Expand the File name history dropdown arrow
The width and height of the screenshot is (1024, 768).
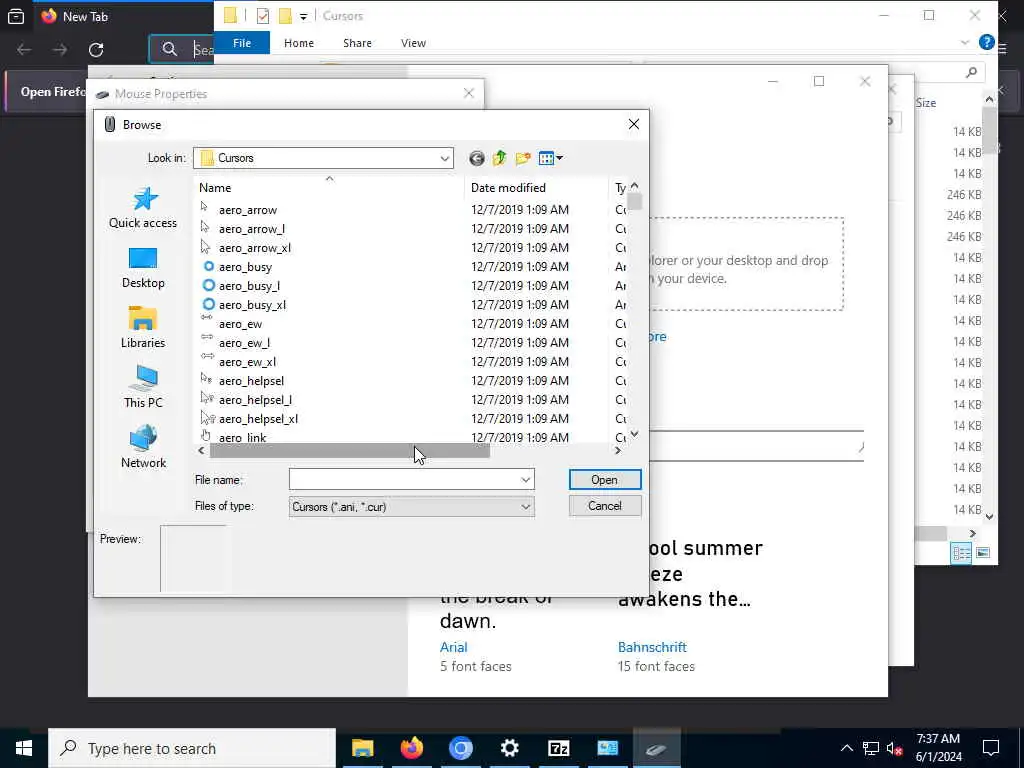click(526, 479)
